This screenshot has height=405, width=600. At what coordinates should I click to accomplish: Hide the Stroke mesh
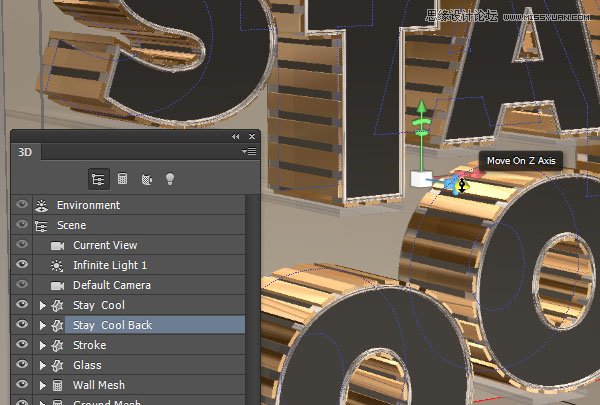pos(22,344)
